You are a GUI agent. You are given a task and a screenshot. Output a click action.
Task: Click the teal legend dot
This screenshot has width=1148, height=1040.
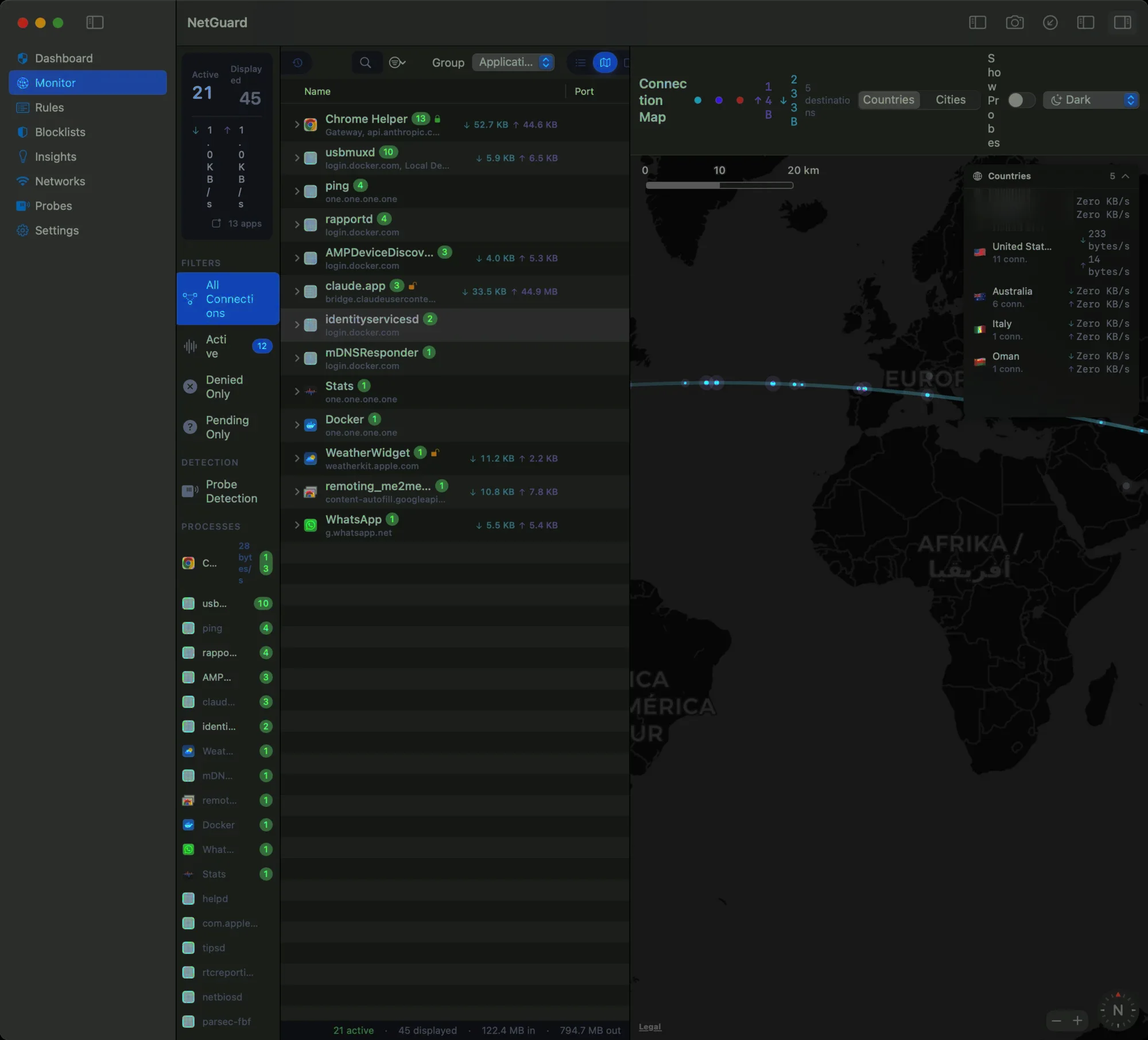pyautogui.click(x=697, y=100)
